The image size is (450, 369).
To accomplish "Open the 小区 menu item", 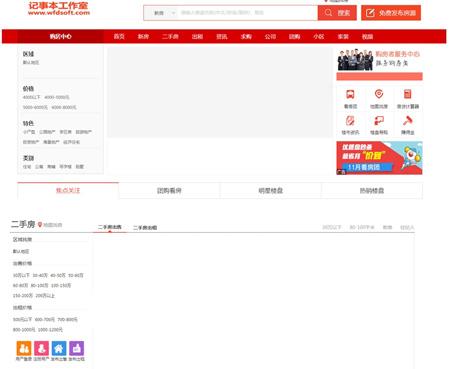I will (319, 36).
